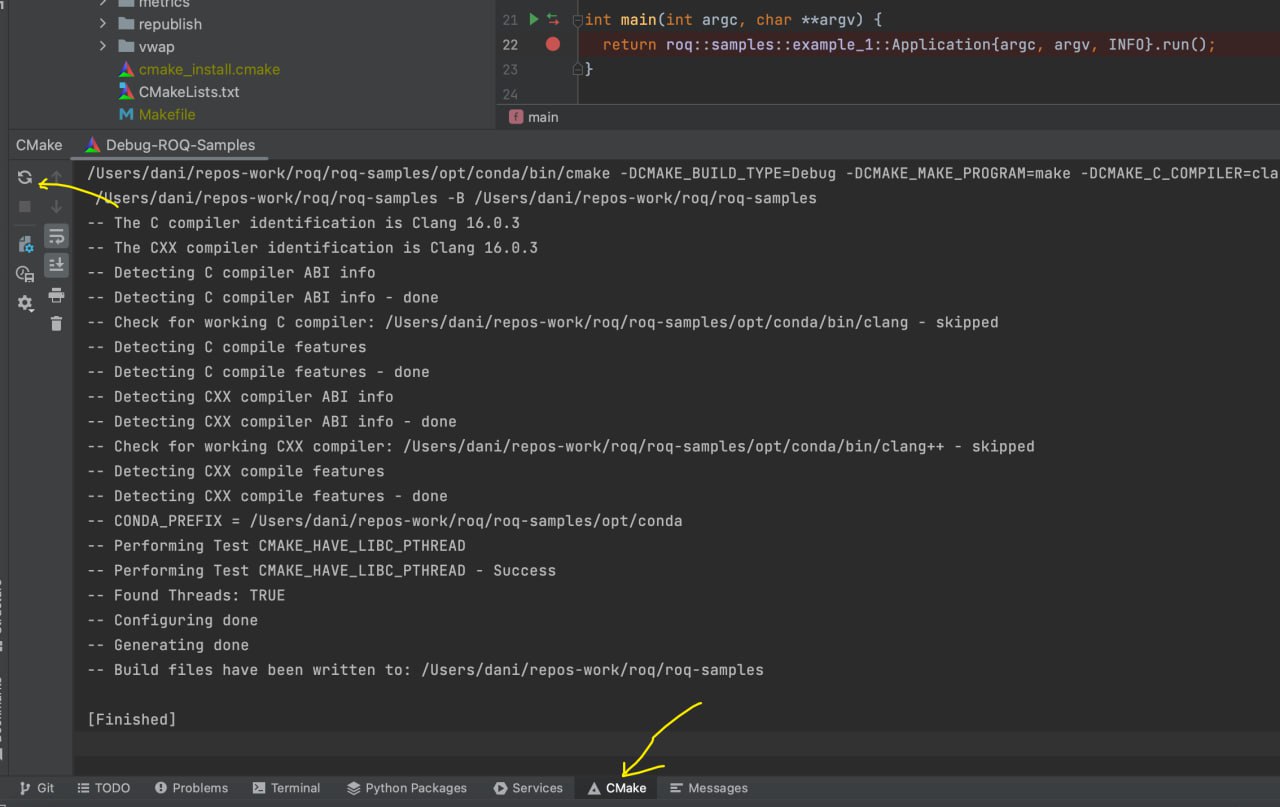Open cmake_install.cmake file

click(199, 69)
